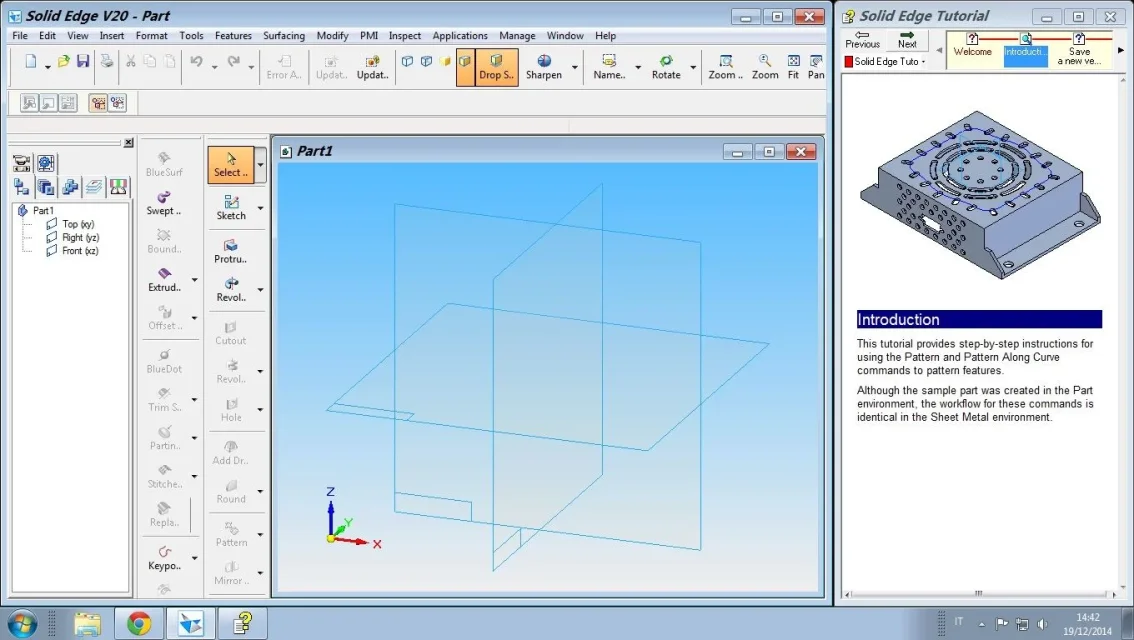
Task: Enable shaded display mode in toolbar
Action: click(446, 62)
